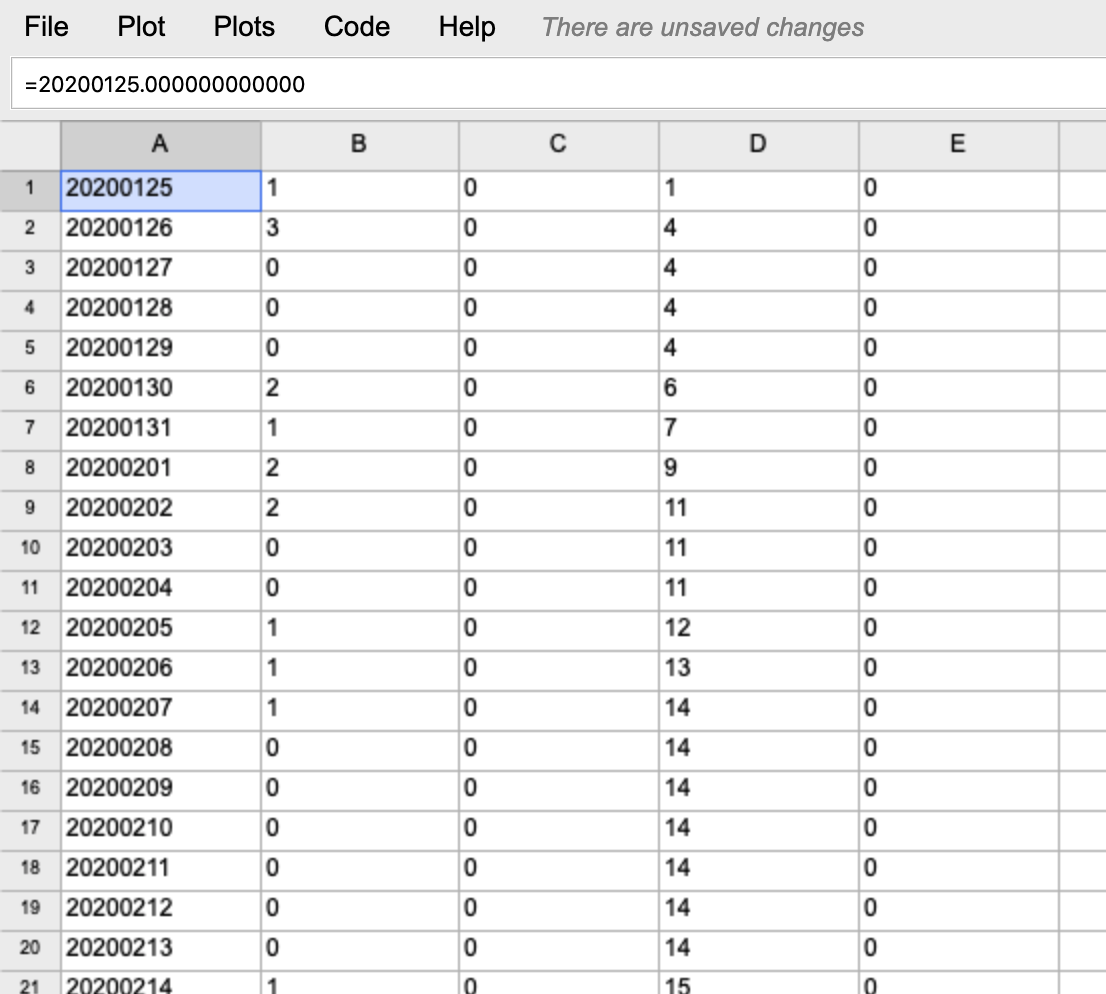This screenshot has height=994, width=1106.
Task: Click cell containing 20200210
Action: click(161, 830)
